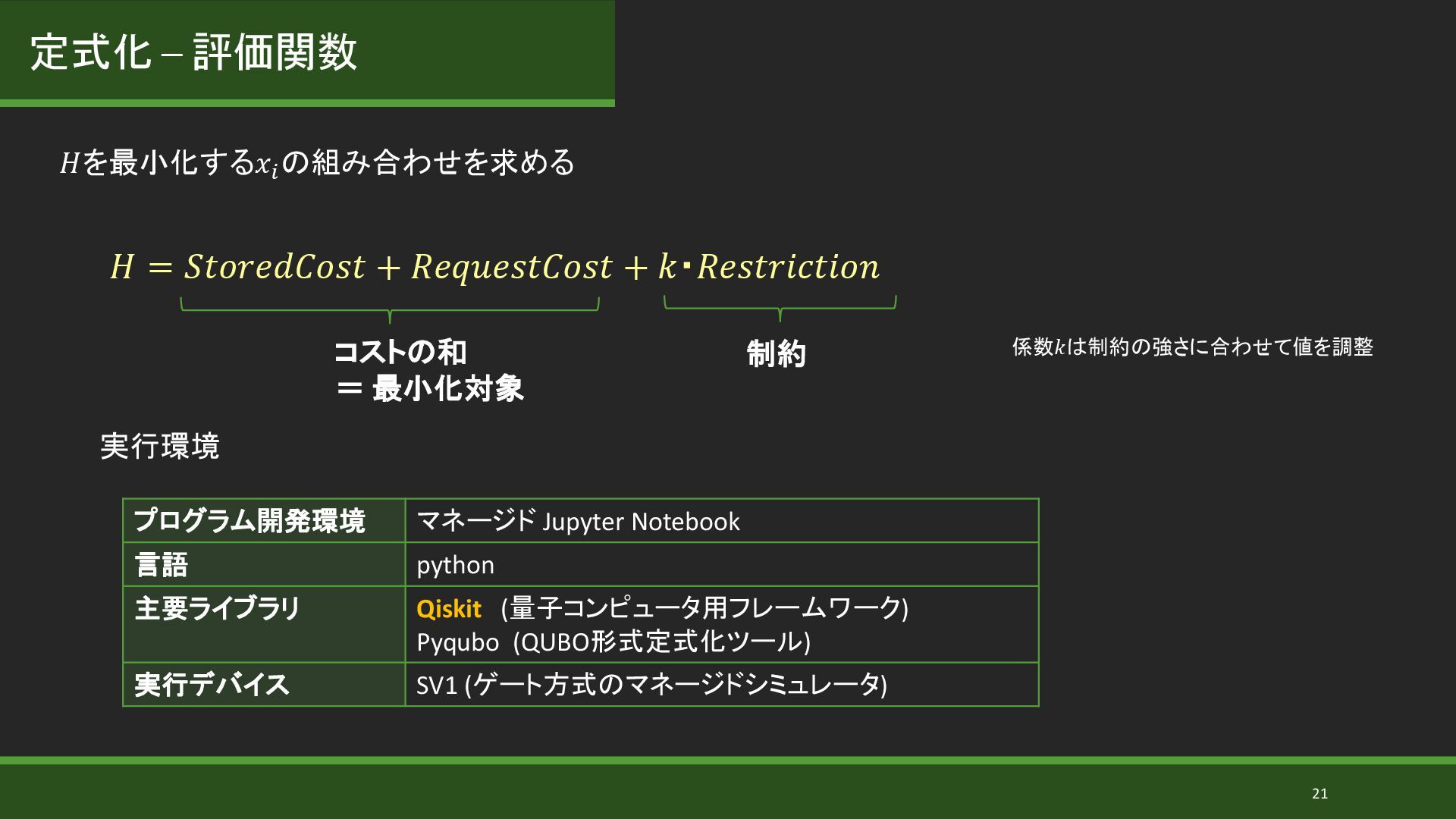Click the StoredCost term in the equation
1456x819 pixels.
click(x=275, y=267)
